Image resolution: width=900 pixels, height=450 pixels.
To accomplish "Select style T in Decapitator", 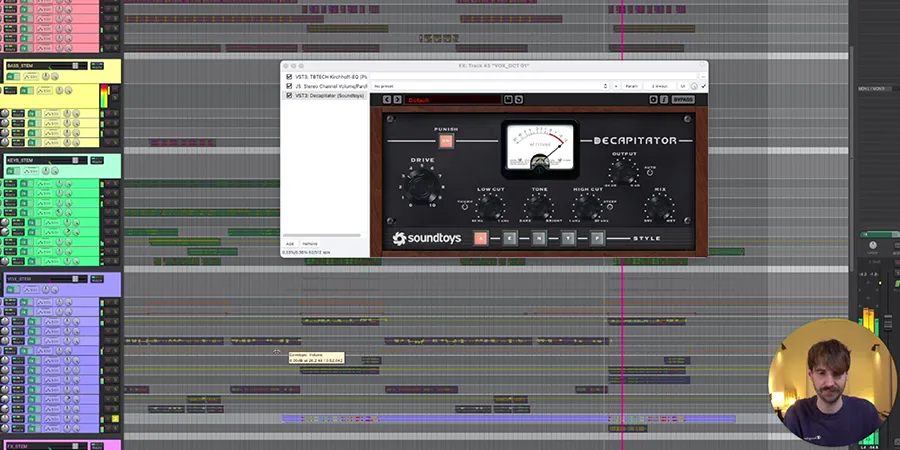I will (568, 238).
